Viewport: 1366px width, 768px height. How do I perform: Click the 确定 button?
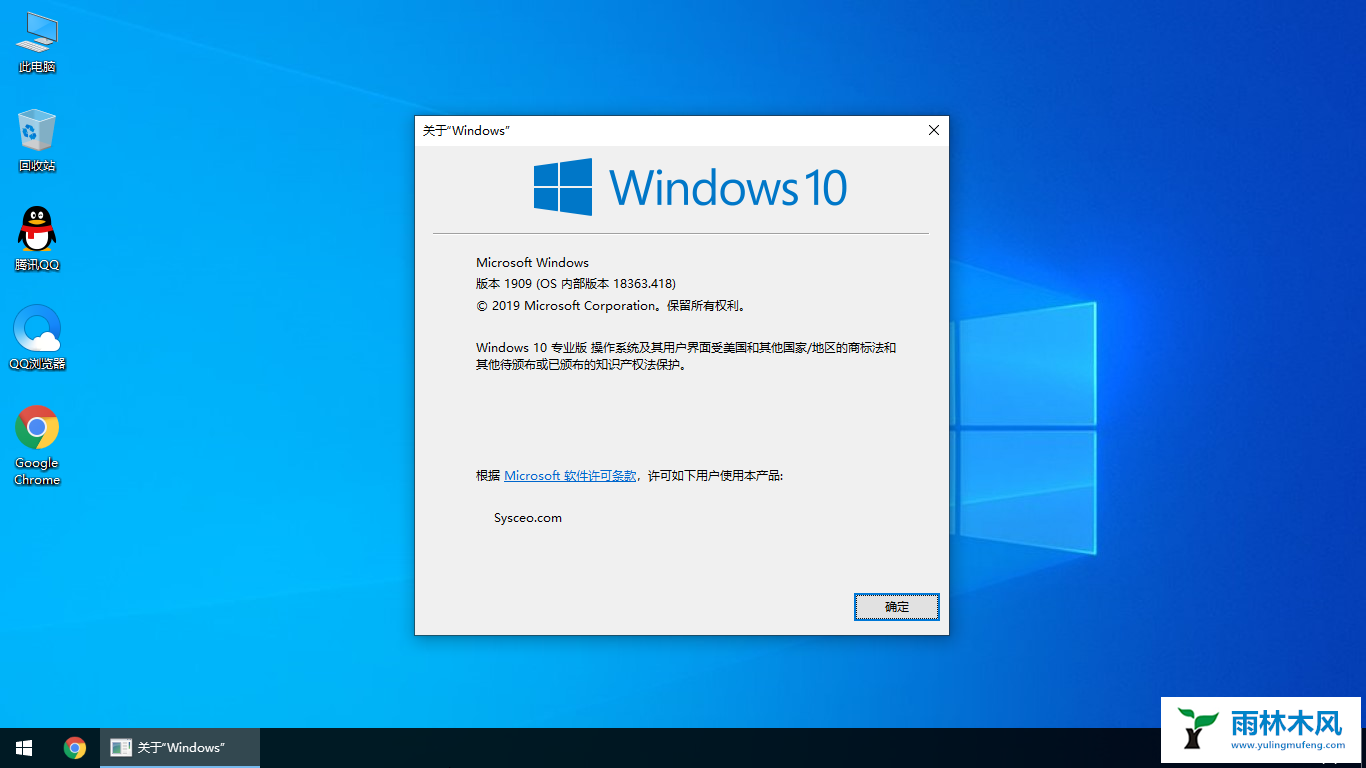click(x=897, y=606)
